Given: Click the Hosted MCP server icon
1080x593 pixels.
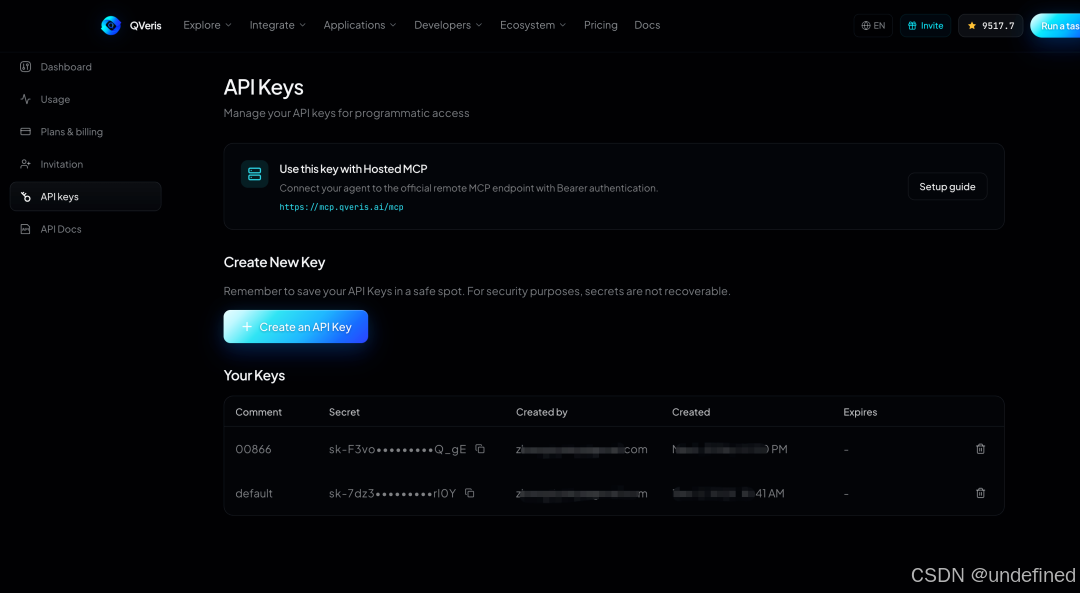Looking at the screenshot, I should coord(254,174).
